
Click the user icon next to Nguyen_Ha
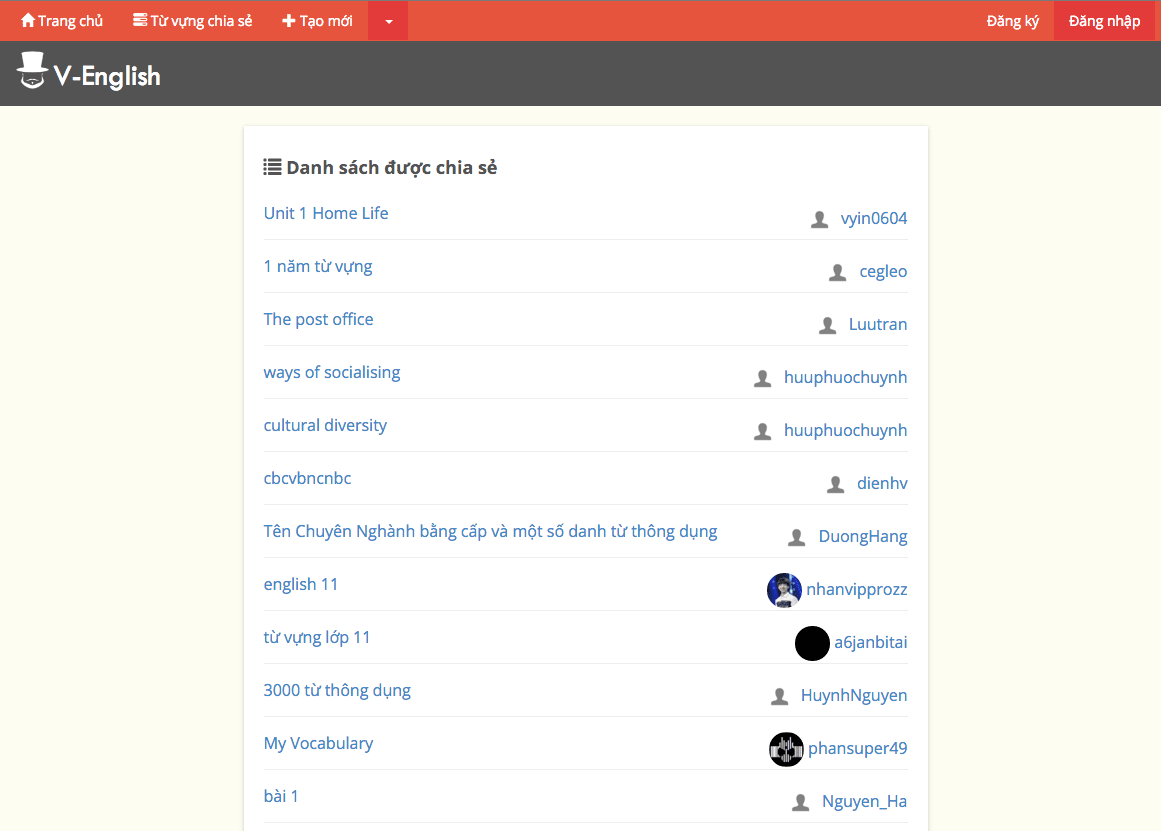tap(800, 802)
